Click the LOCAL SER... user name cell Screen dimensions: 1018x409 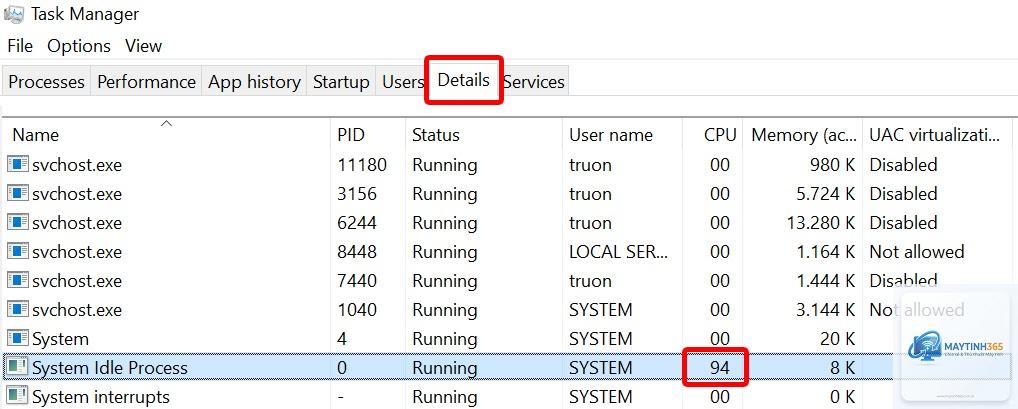(x=618, y=252)
